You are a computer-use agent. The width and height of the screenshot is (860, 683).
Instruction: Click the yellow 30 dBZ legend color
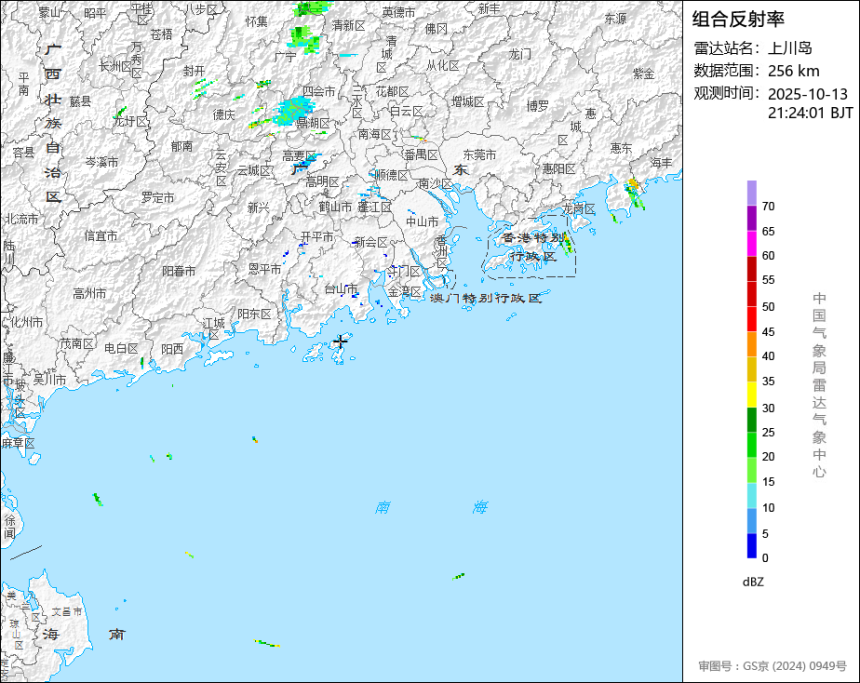[751, 395]
